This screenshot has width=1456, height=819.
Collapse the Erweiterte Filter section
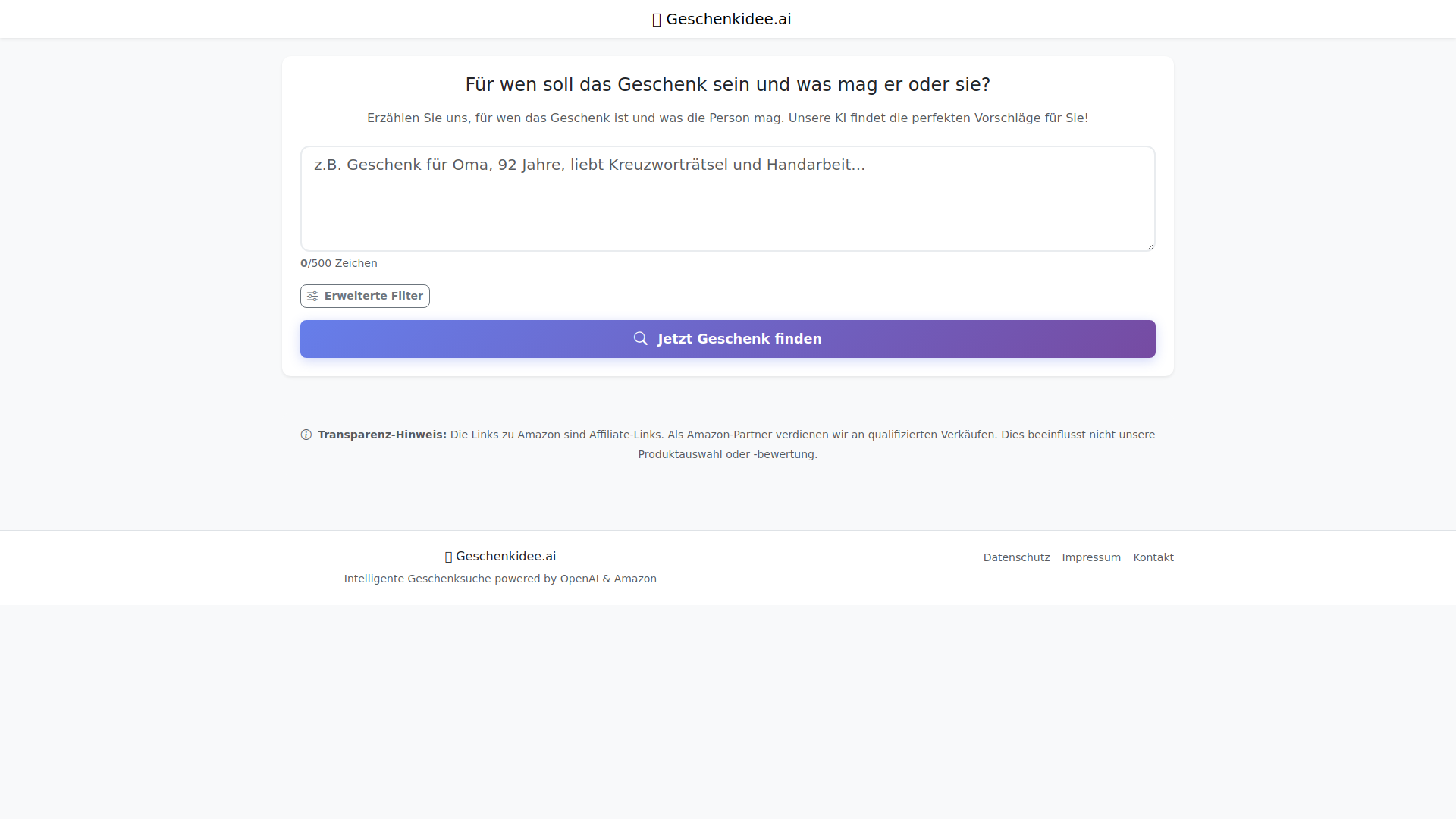[365, 296]
